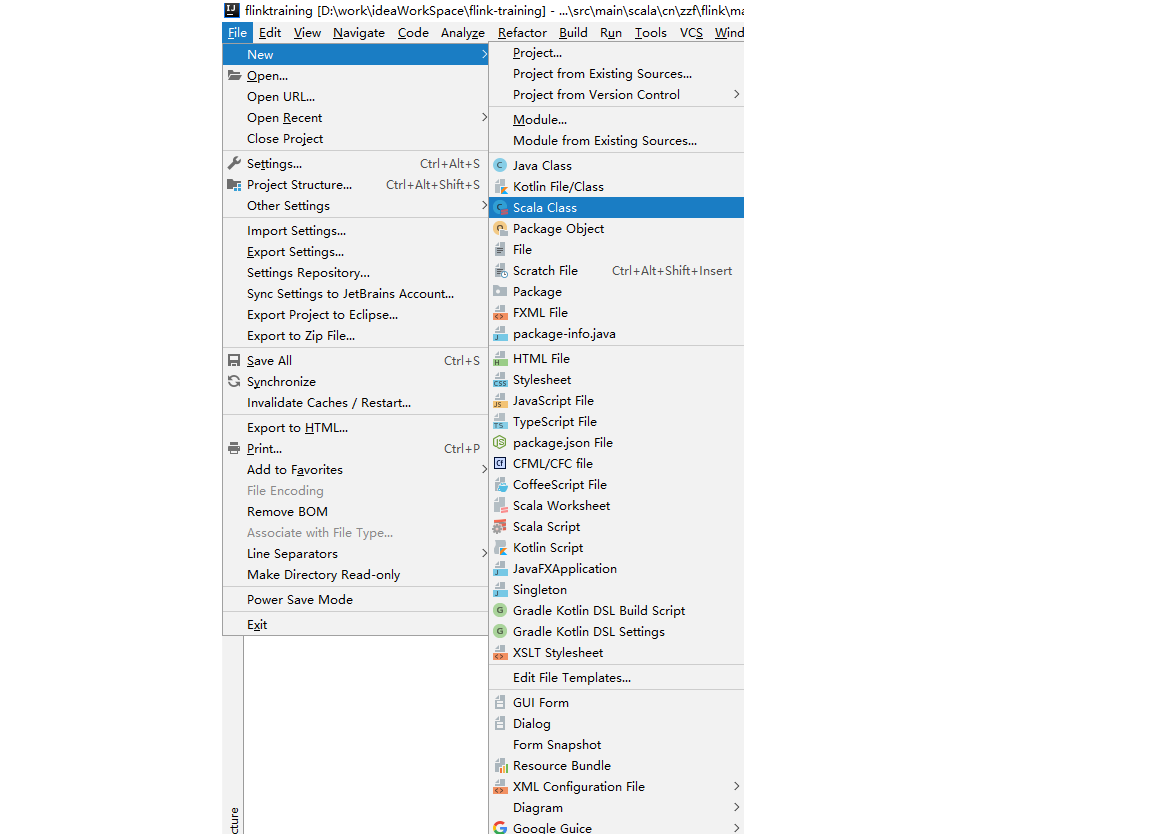Click the Java Class icon
Screen dimensions: 1152x834
click(500, 165)
